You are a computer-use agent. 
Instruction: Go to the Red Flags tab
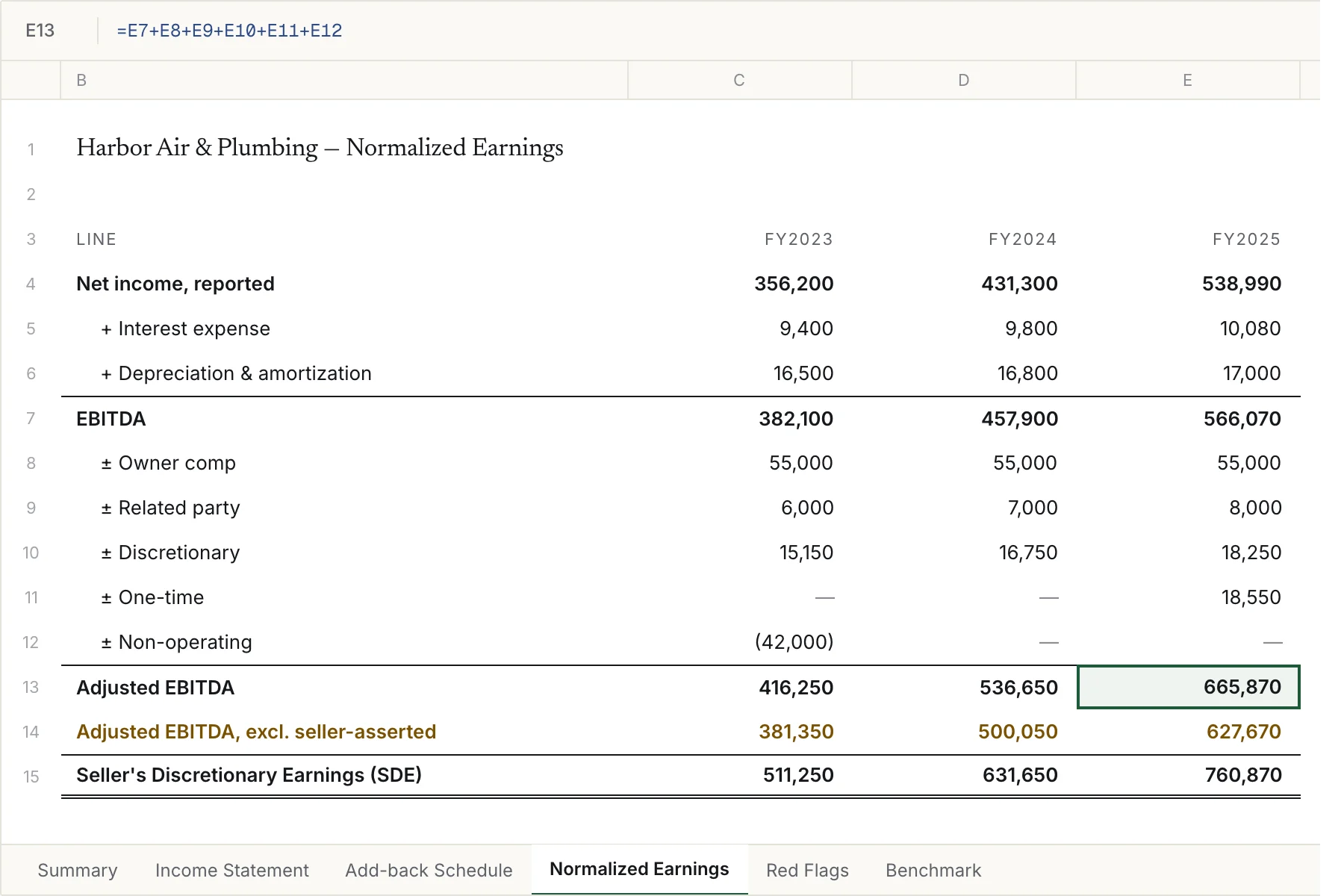pos(807,871)
